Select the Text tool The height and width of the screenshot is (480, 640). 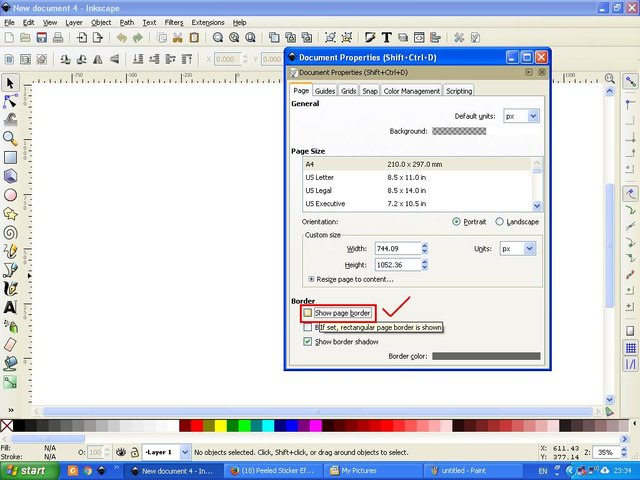[10, 307]
